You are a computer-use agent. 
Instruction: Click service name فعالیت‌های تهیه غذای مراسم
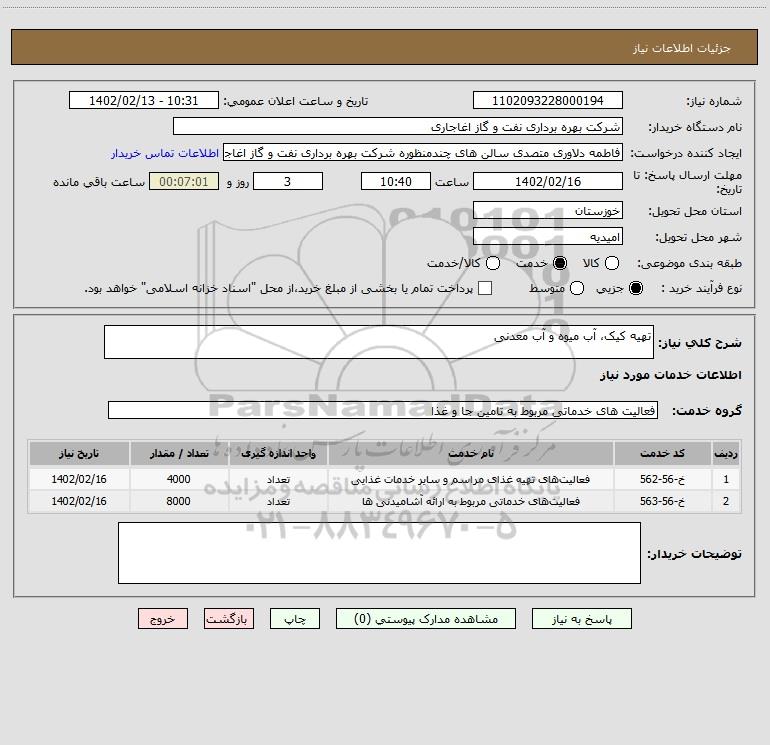point(470,479)
